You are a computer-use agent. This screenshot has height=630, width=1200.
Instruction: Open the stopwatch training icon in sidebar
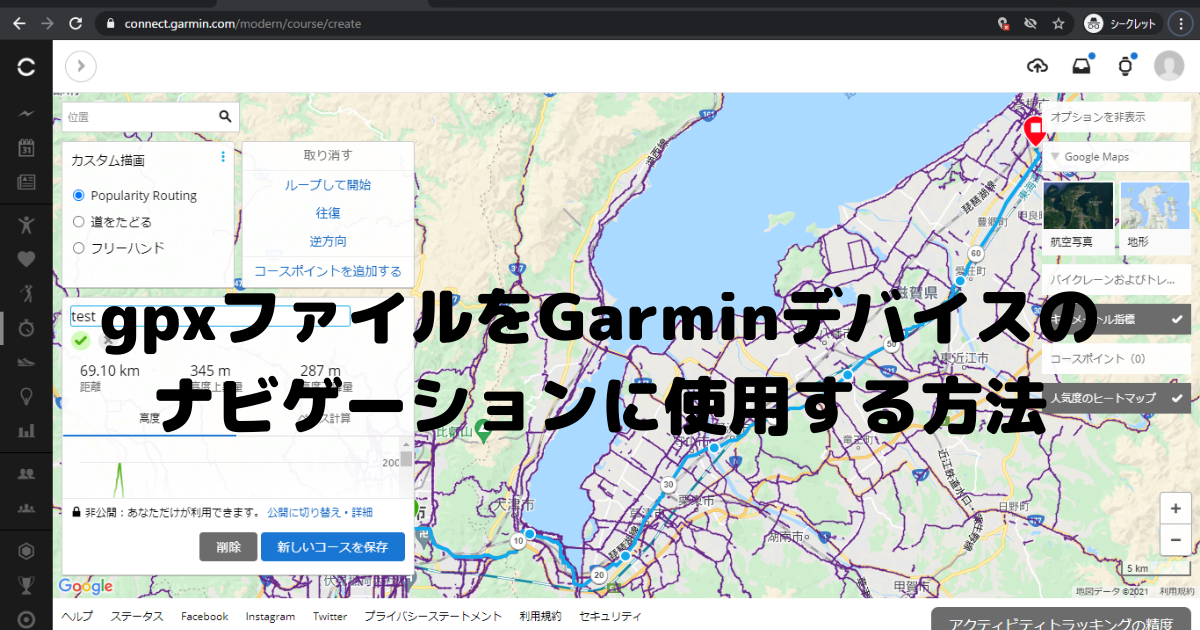27,327
